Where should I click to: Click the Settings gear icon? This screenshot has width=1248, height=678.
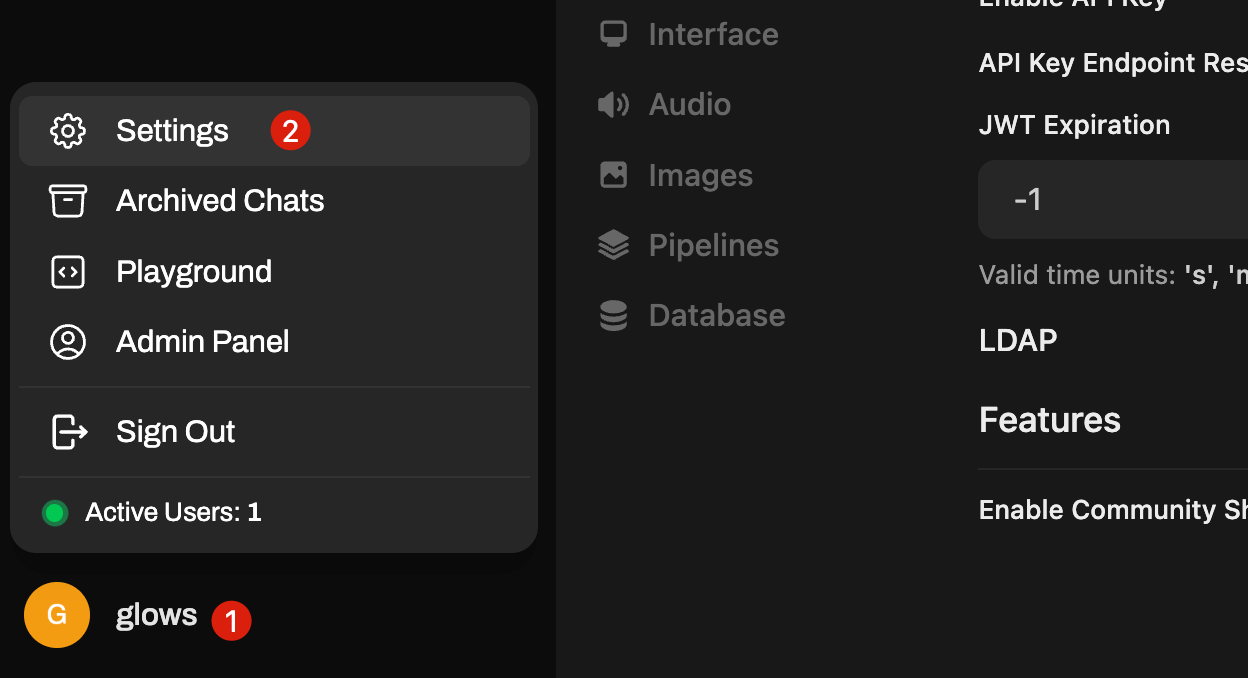(x=68, y=131)
